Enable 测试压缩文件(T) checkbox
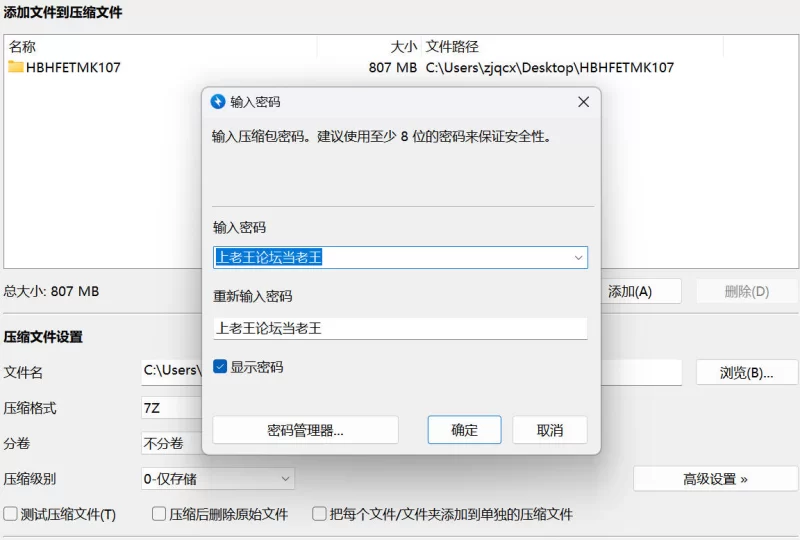The image size is (800, 540). [11, 514]
